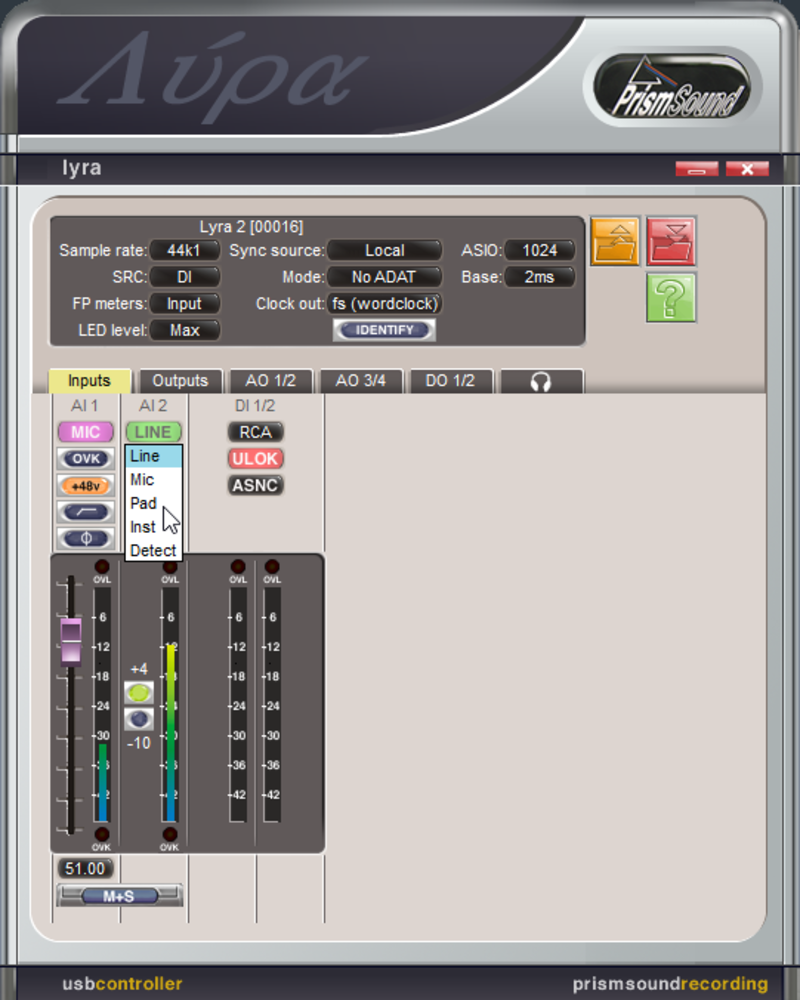Select Line from the AI 2 menu
Image resolution: width=800 pixels, height=1000 pixels.
154,456
